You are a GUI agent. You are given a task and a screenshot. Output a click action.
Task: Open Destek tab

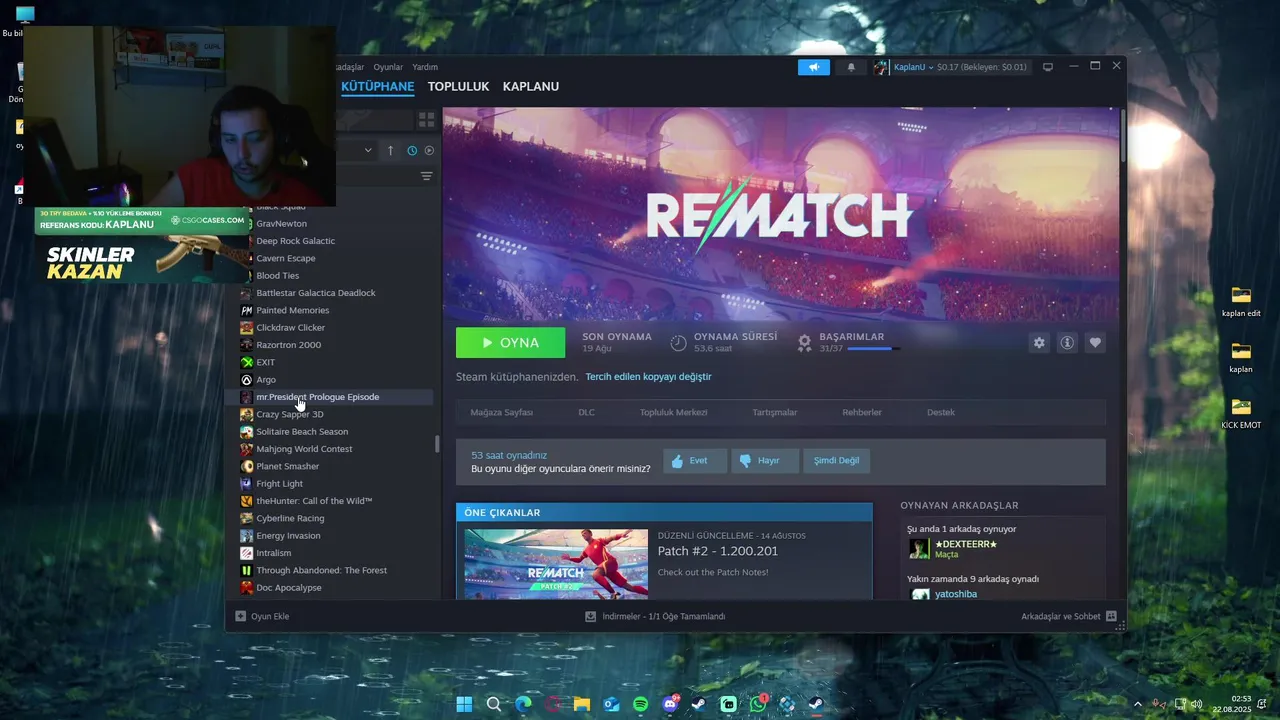pos(940,412)
